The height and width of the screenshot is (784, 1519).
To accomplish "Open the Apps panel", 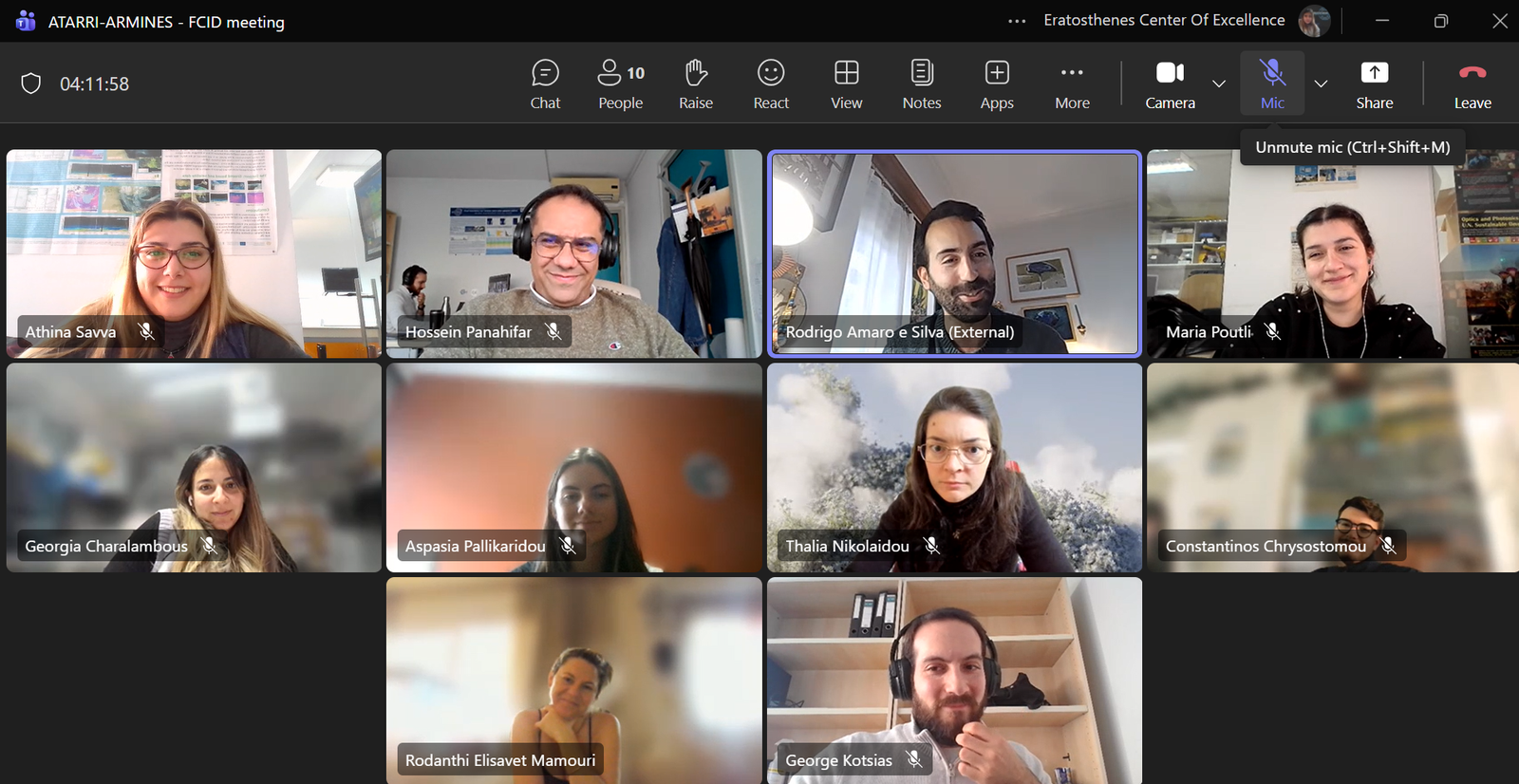I will pos(997,84).
